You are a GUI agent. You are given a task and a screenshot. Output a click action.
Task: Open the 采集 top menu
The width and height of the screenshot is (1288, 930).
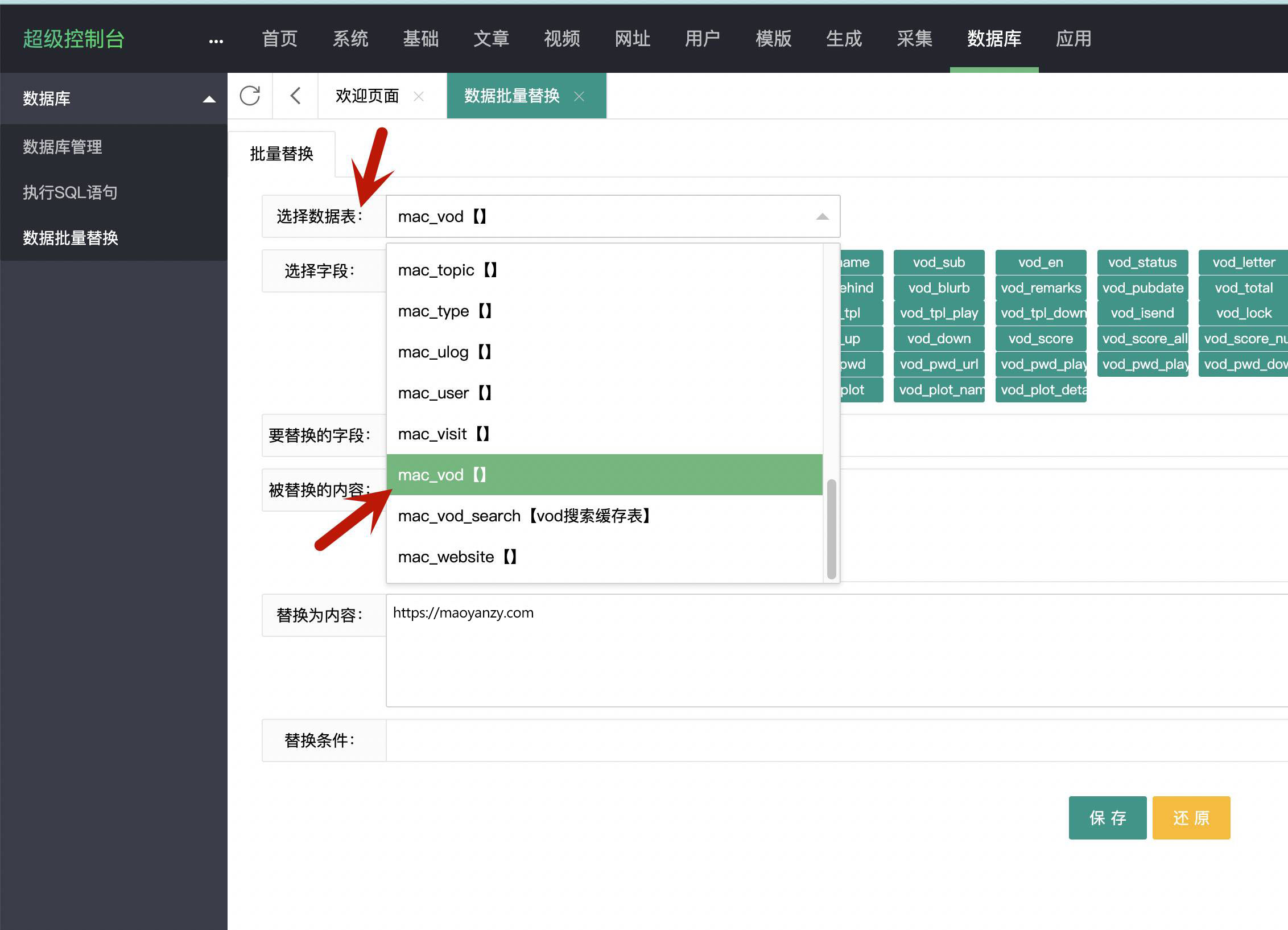pyautogui.click(x=914, y=39)
